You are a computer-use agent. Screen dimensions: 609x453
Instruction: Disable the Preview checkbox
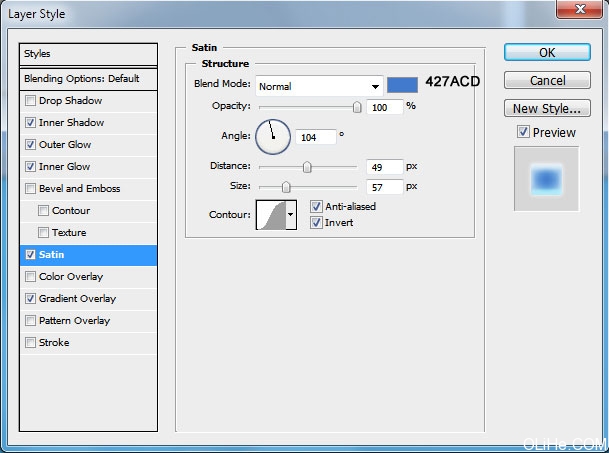click(523, 132)
